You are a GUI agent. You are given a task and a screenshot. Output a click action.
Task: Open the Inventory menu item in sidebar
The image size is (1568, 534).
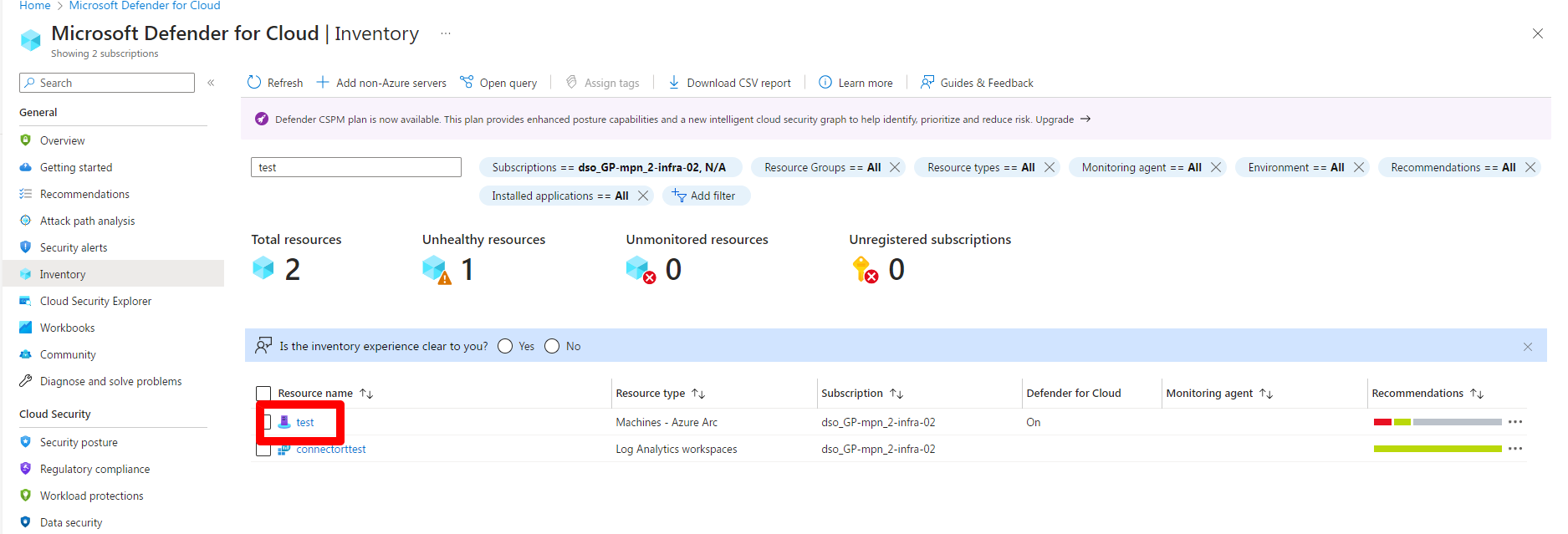114,274
